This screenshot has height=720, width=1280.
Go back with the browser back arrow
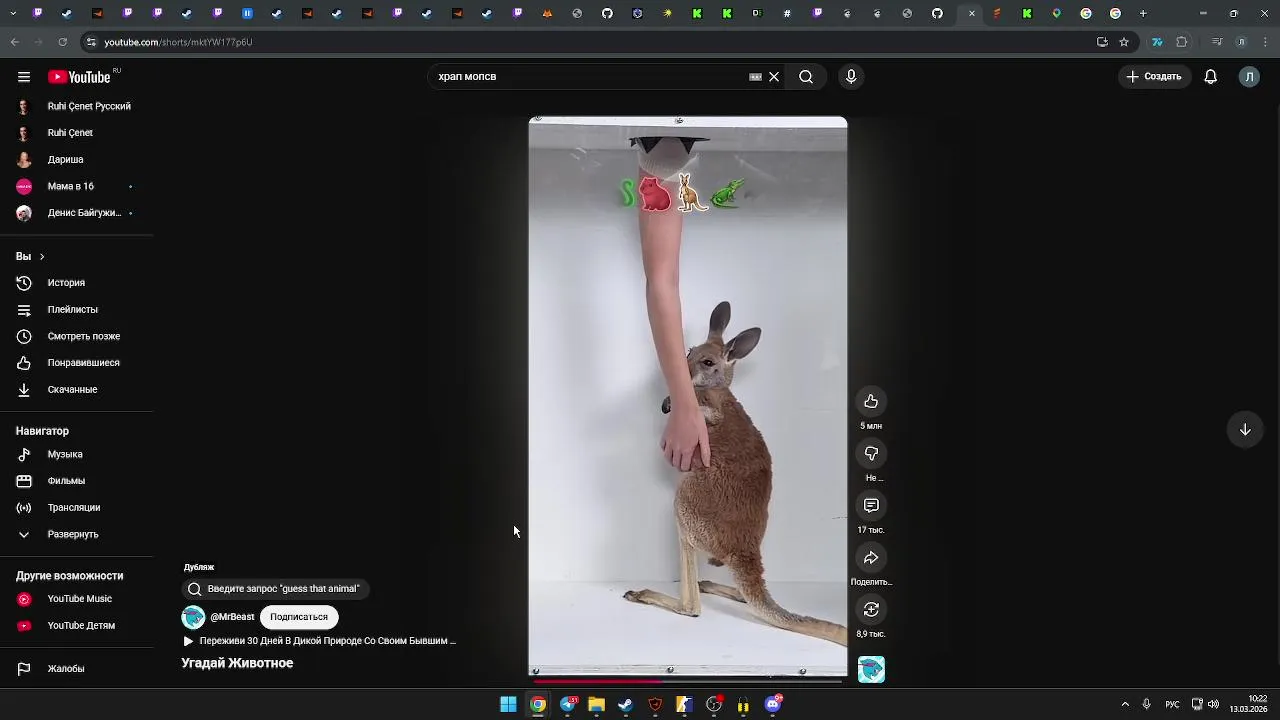click(x=14, y=42)
